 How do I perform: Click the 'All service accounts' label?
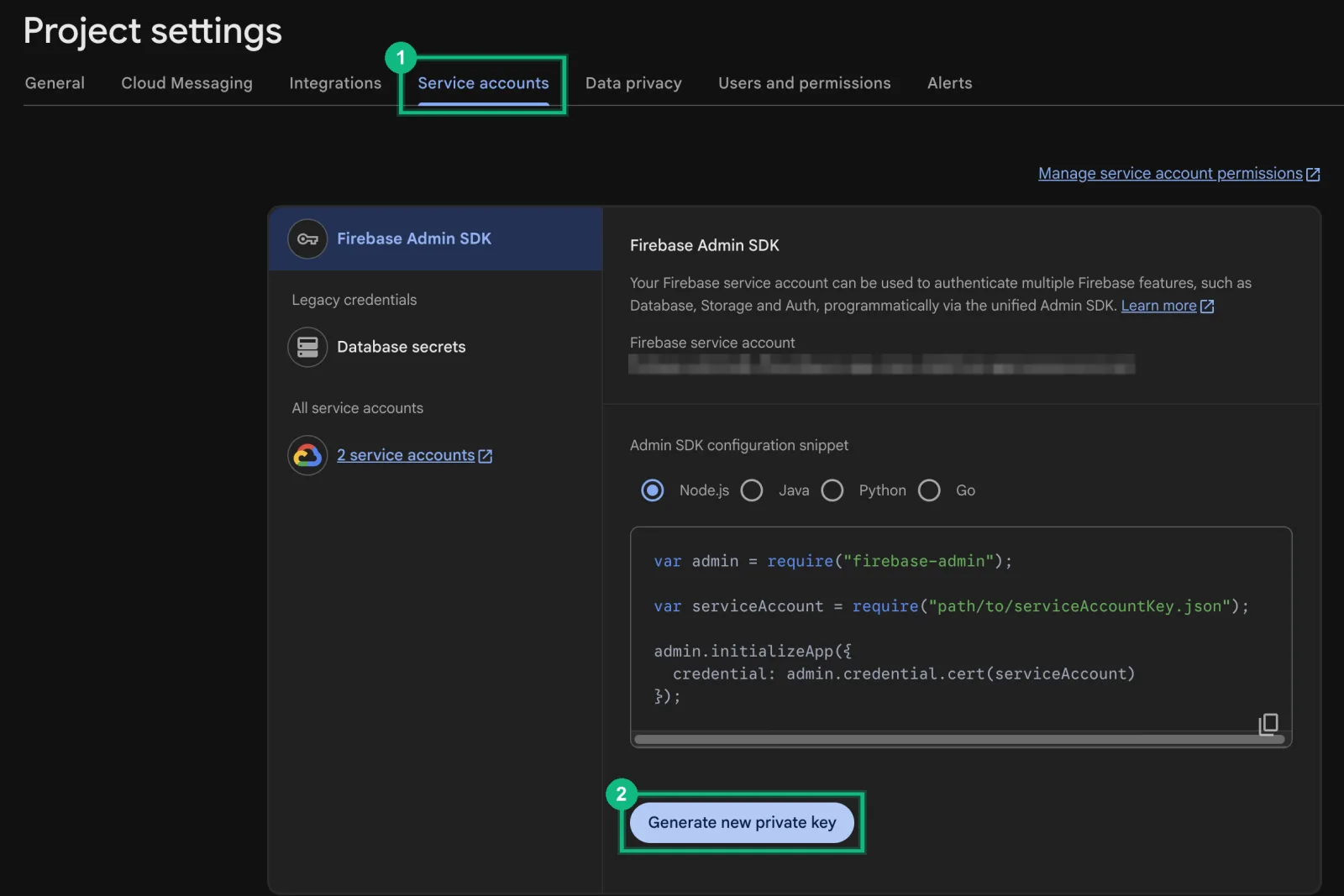[357, 408]
